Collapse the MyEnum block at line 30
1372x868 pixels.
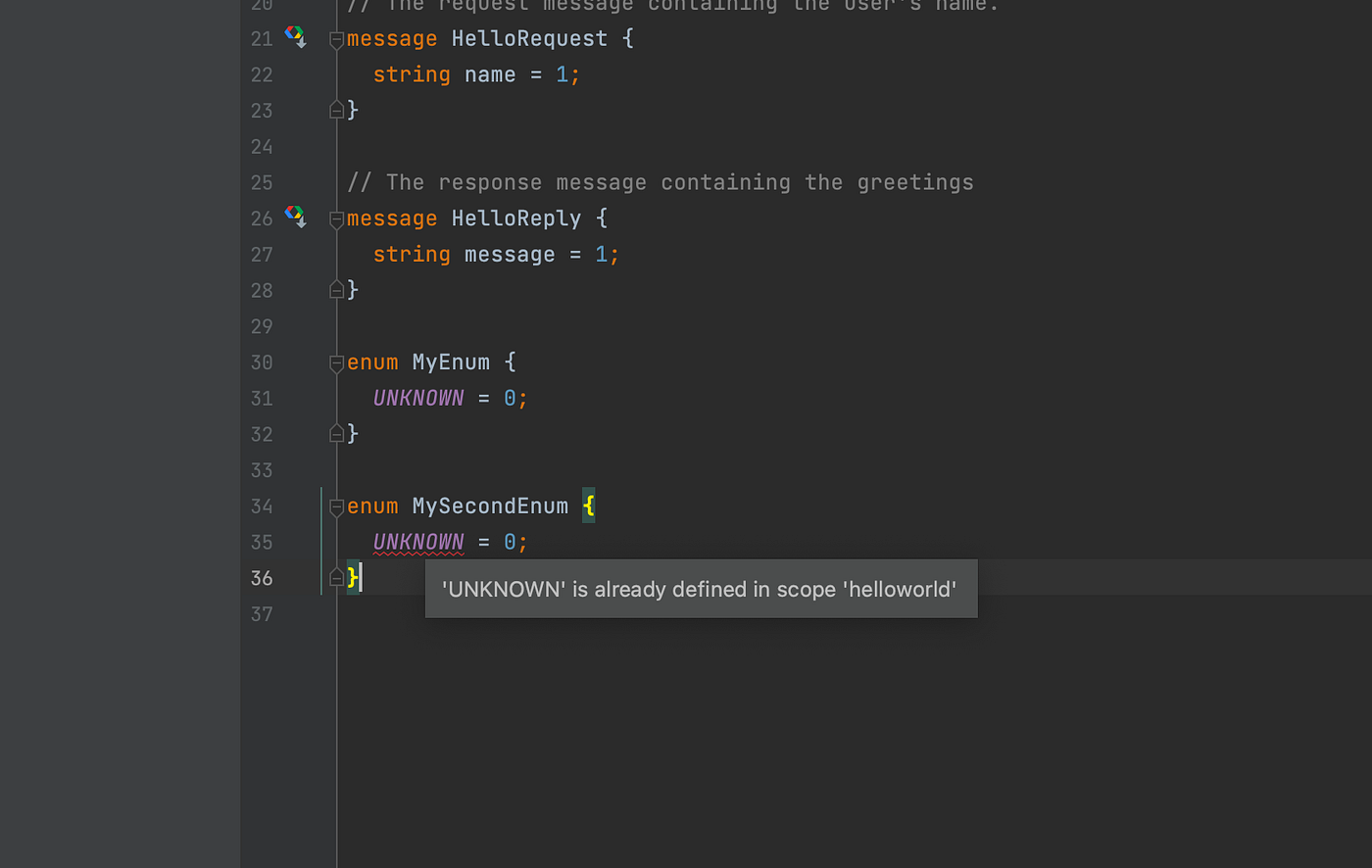pos(336,364)
